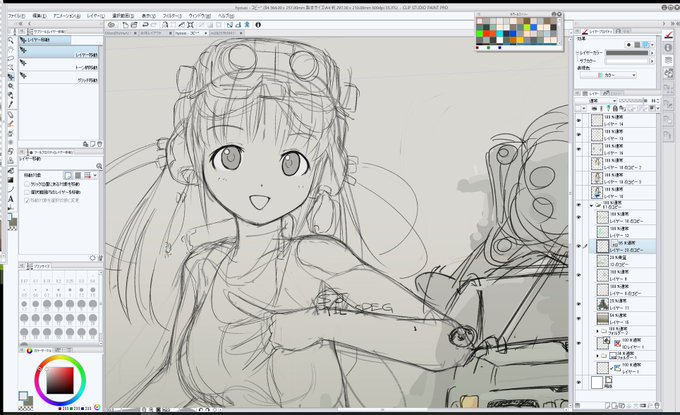
Task: Click the Undo arrow in command bar
Action: [145, 25]
